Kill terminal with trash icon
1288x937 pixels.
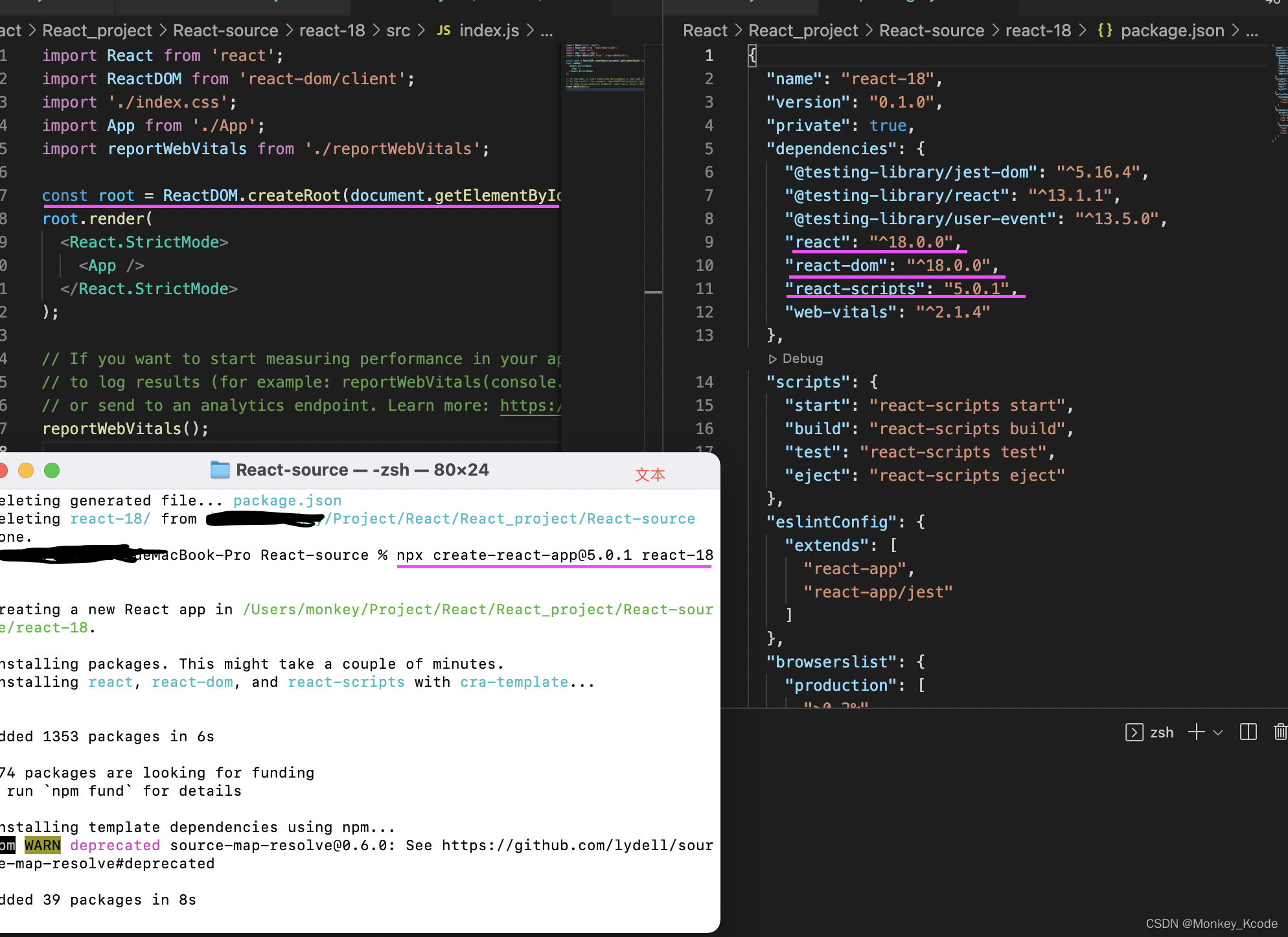(1280, 732)
